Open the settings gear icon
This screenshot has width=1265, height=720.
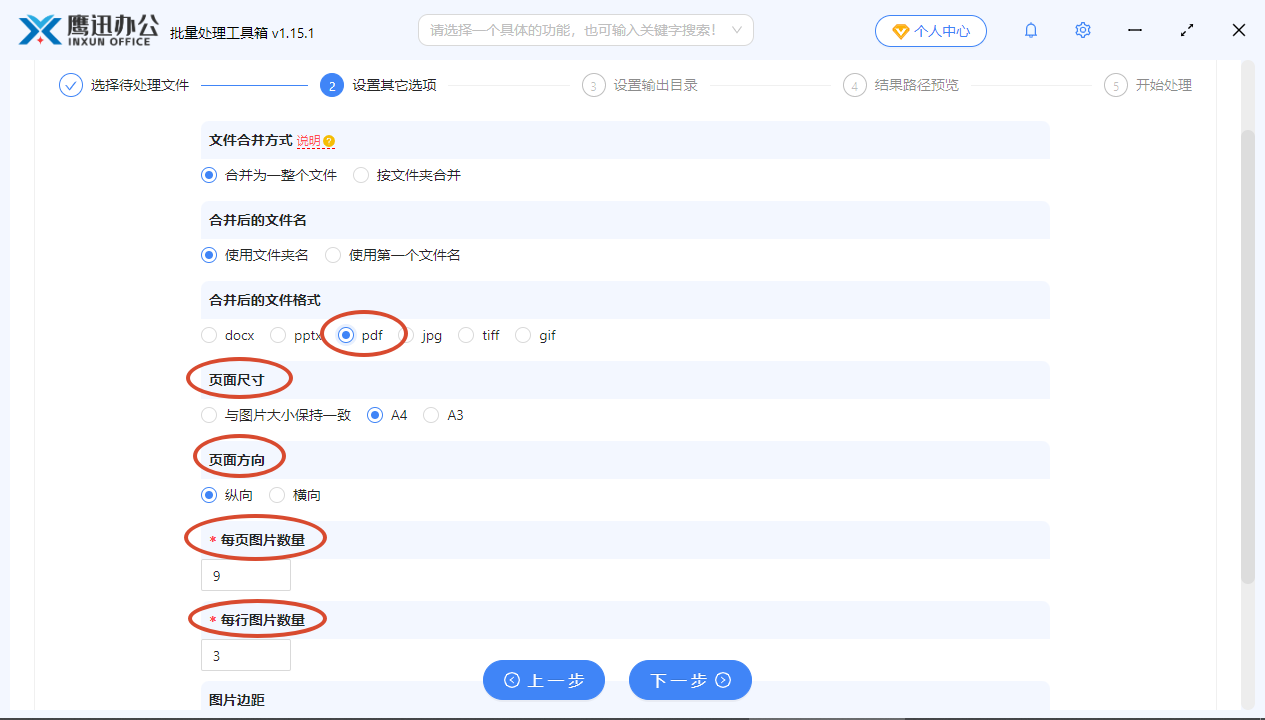(1083, 31)
